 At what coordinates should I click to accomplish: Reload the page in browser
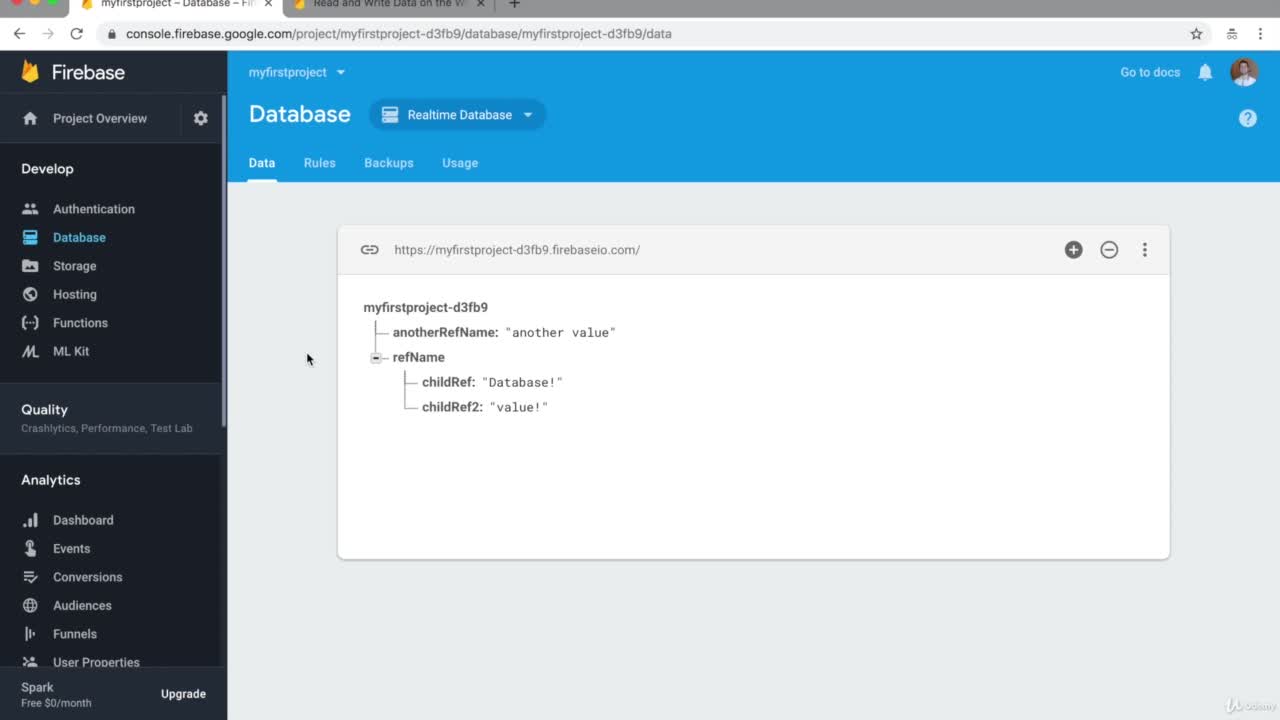[x=76, y=33]
